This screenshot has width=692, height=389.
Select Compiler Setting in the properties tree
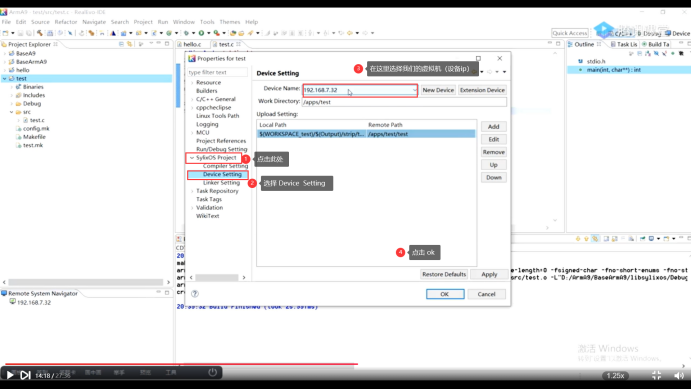click(225, 166)
